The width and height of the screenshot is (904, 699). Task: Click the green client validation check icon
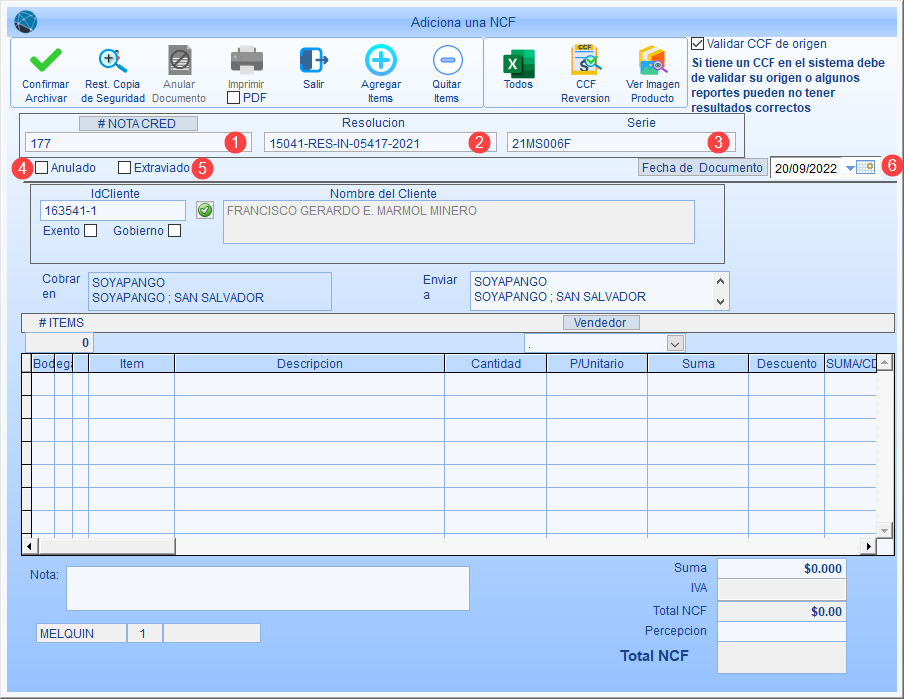(x=205, y=210)
